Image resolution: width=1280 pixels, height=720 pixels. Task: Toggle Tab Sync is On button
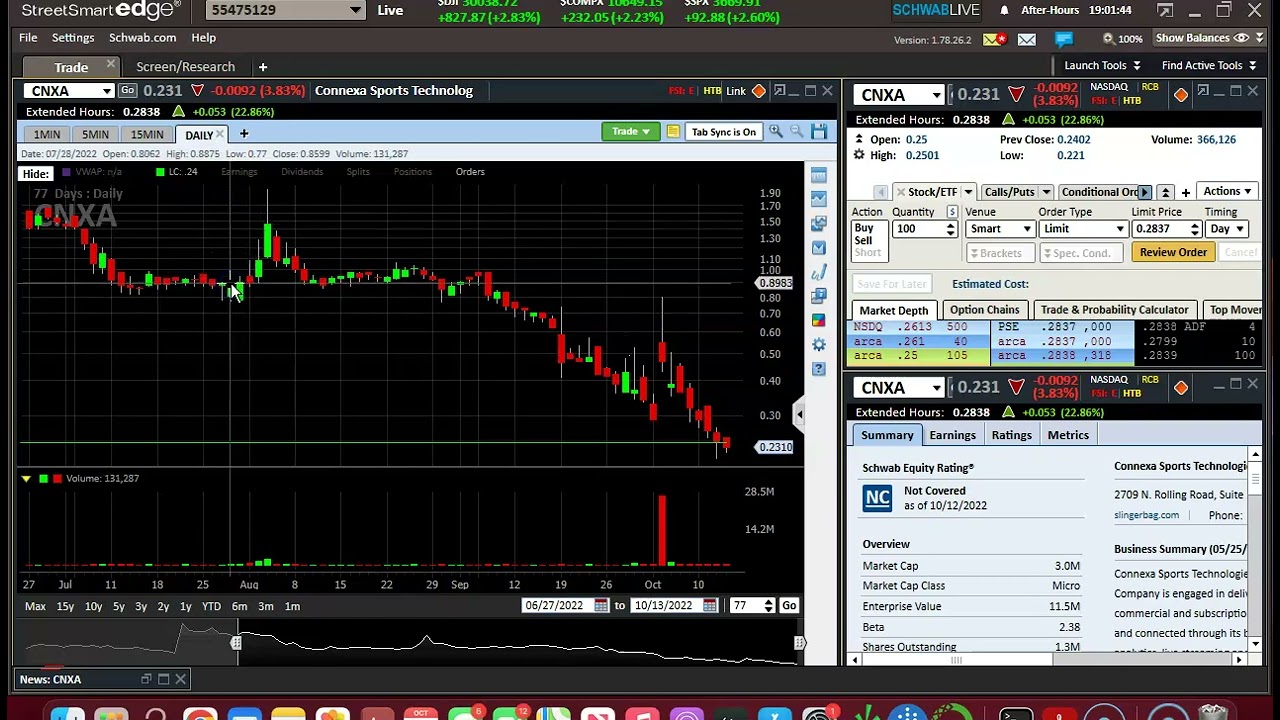723,132
